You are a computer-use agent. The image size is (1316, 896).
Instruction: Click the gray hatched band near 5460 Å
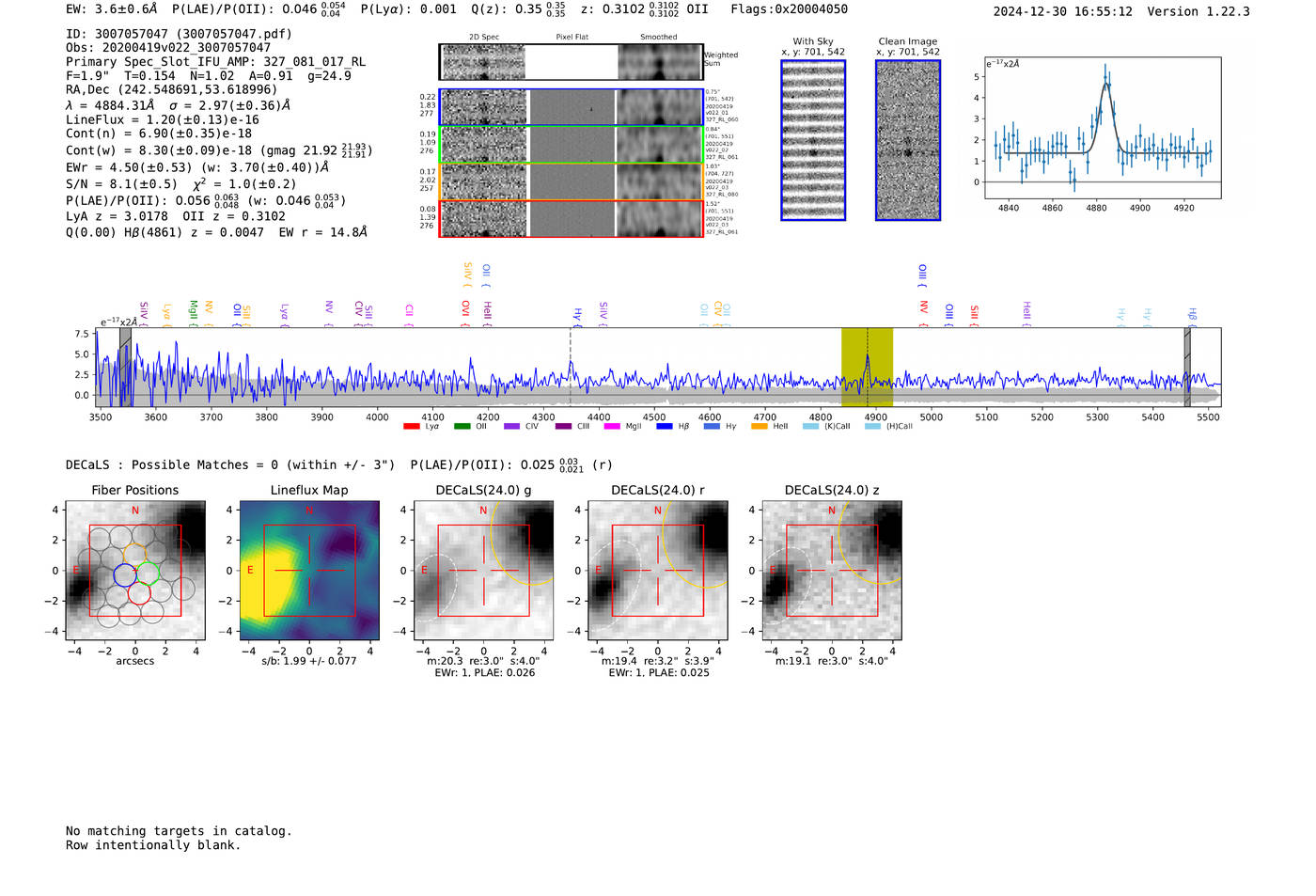pyautogui.click(x=1187, y=367)
